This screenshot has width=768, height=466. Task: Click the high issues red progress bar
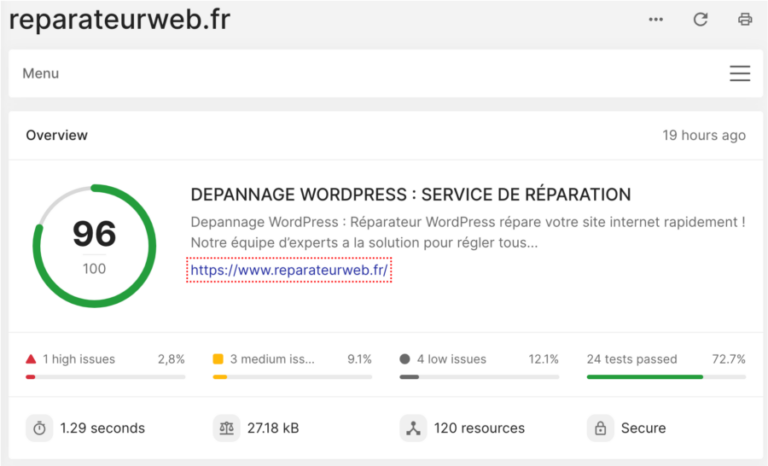click(105, 377)
